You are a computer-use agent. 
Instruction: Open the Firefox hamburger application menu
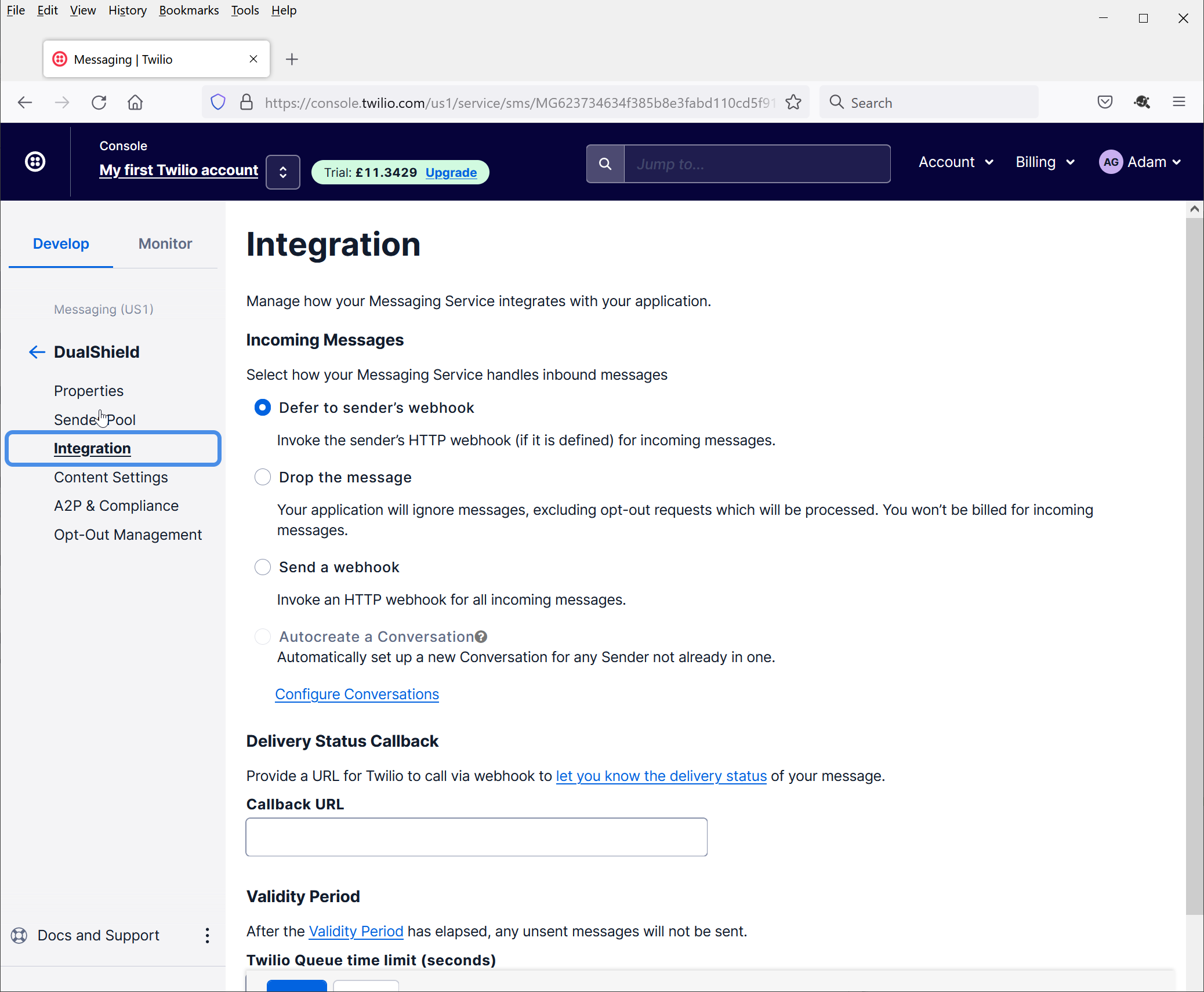point(1178,103)
